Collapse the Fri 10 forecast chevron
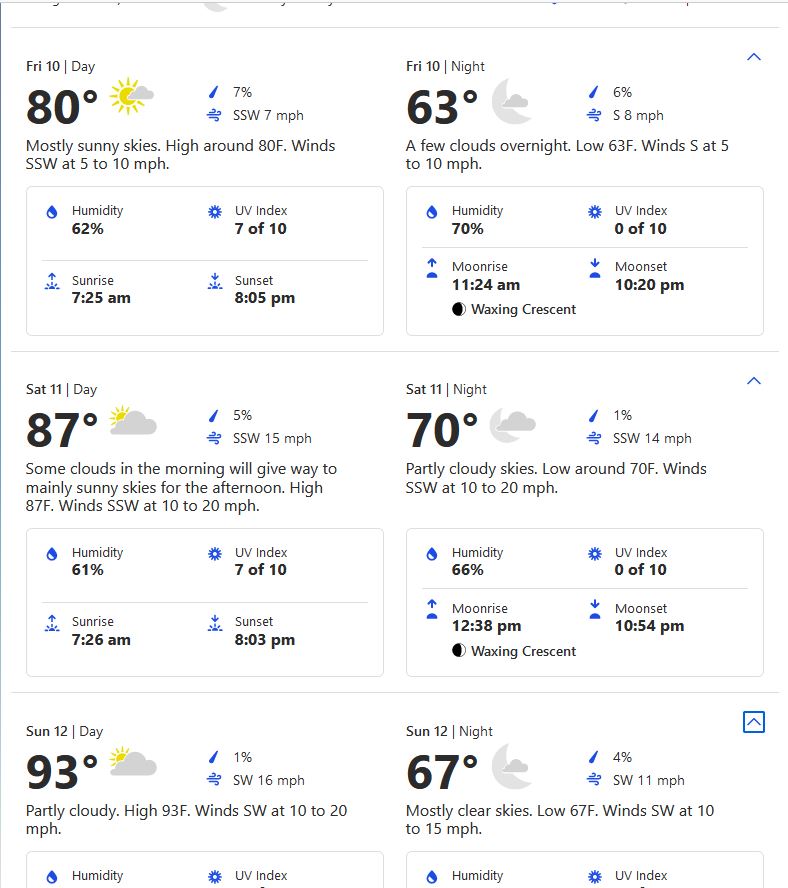This screenshot has width=788, height=888. pos(754,57)
